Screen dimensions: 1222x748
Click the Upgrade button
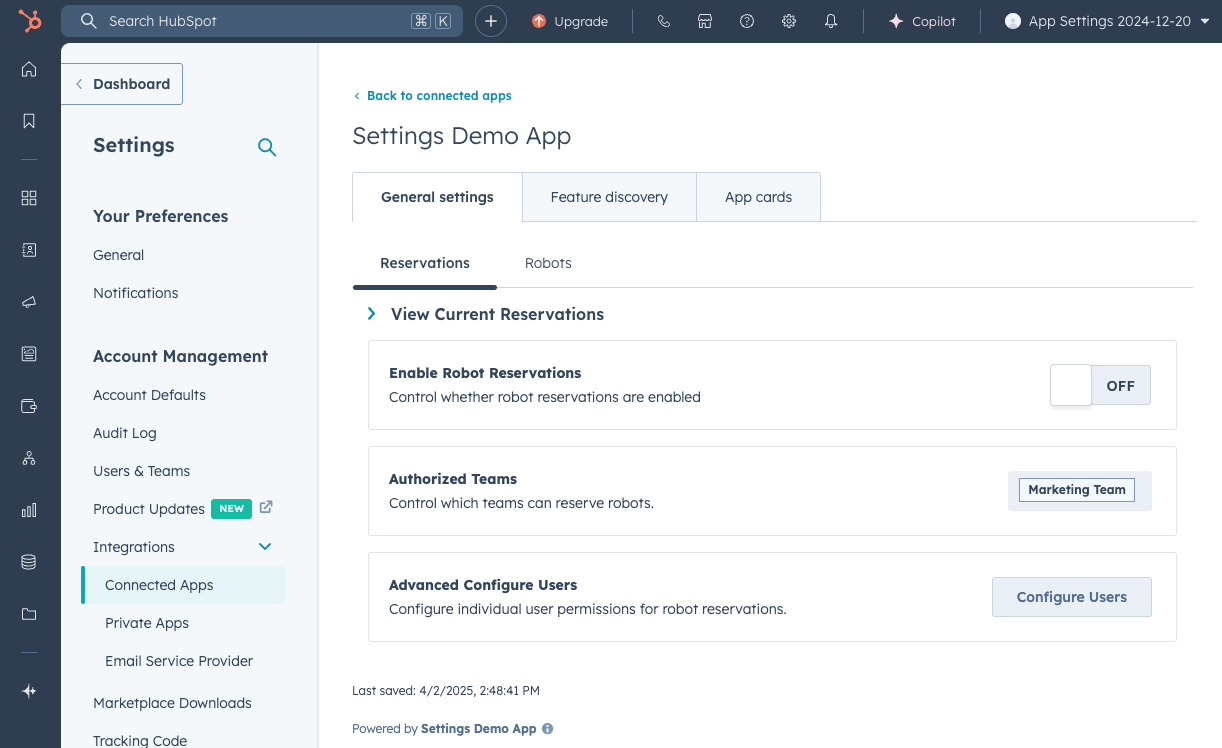pyautogui.click(x=570, y=21)
